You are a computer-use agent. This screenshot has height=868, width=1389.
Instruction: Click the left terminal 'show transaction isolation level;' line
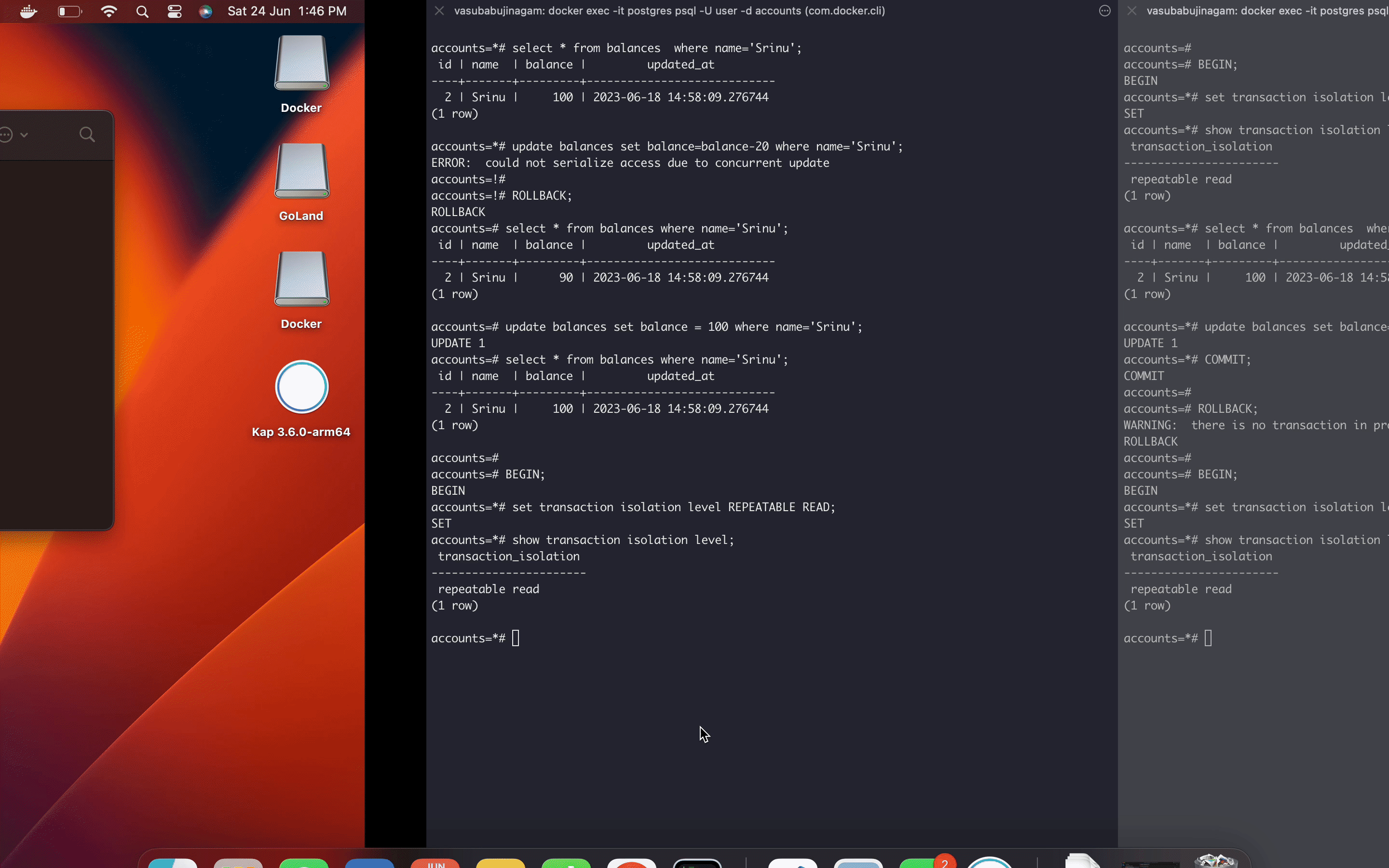pos(583,540)
